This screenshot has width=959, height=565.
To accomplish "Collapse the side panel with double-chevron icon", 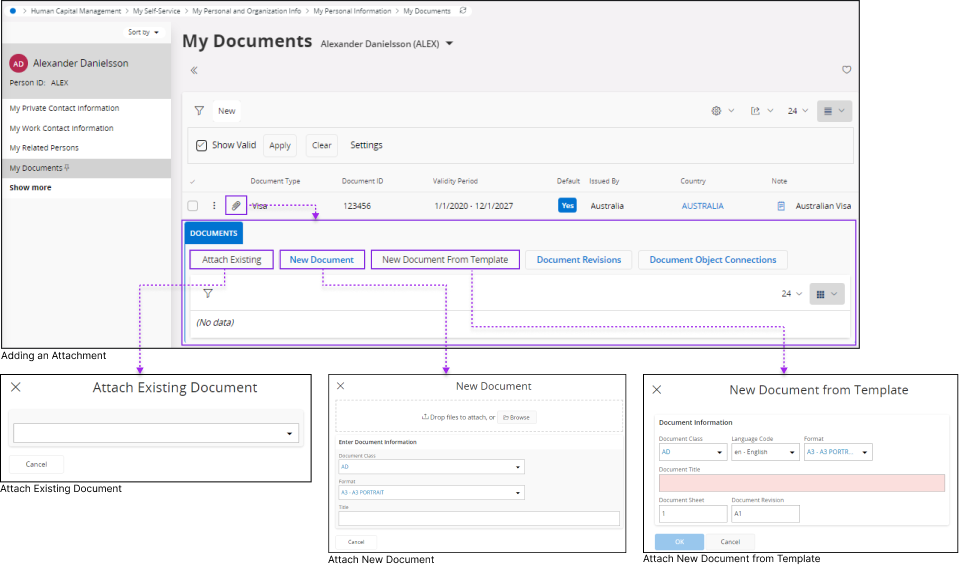I will [x=194, y=70].
